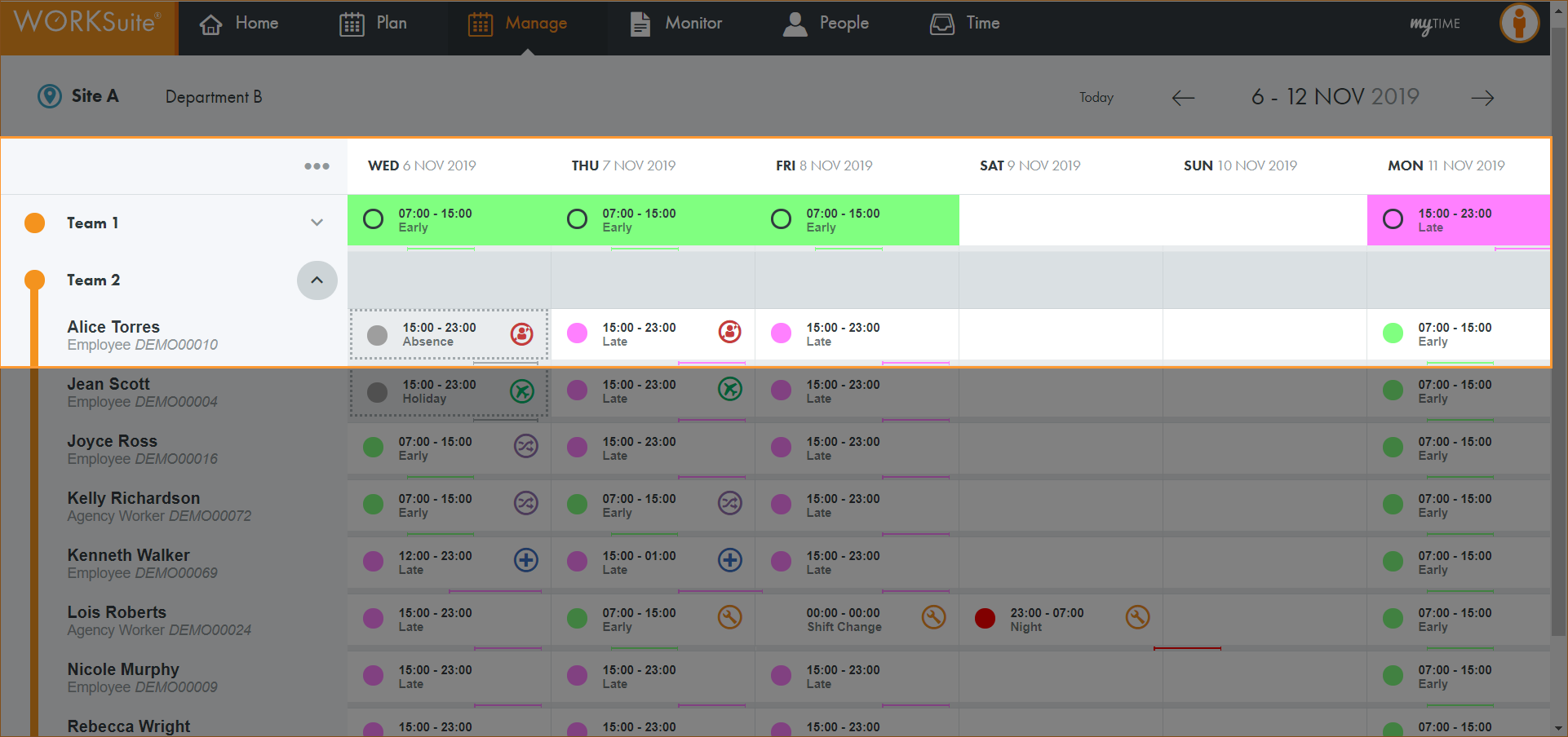Go to next week with right arrow
The height and width of the screenshot is (737, 1568).
tap(1482, 98)
